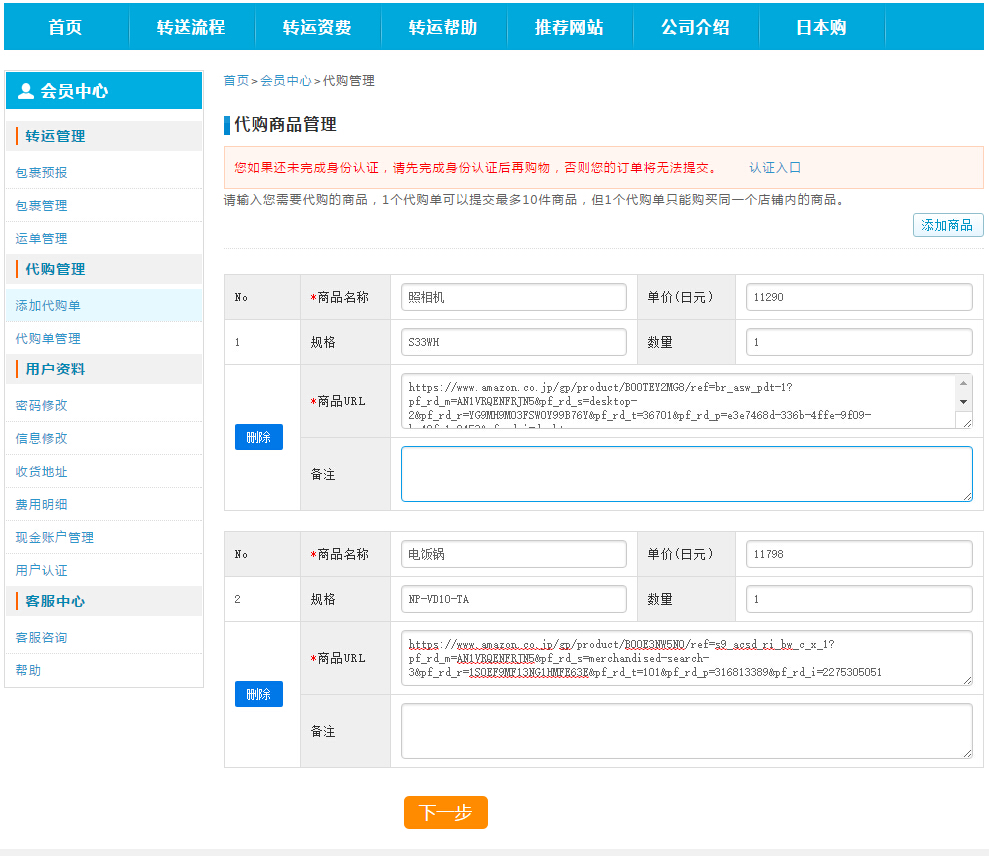Delete item 1 with 删除 button
This screenshot has height=856, width=989.
tap(258, 437)
